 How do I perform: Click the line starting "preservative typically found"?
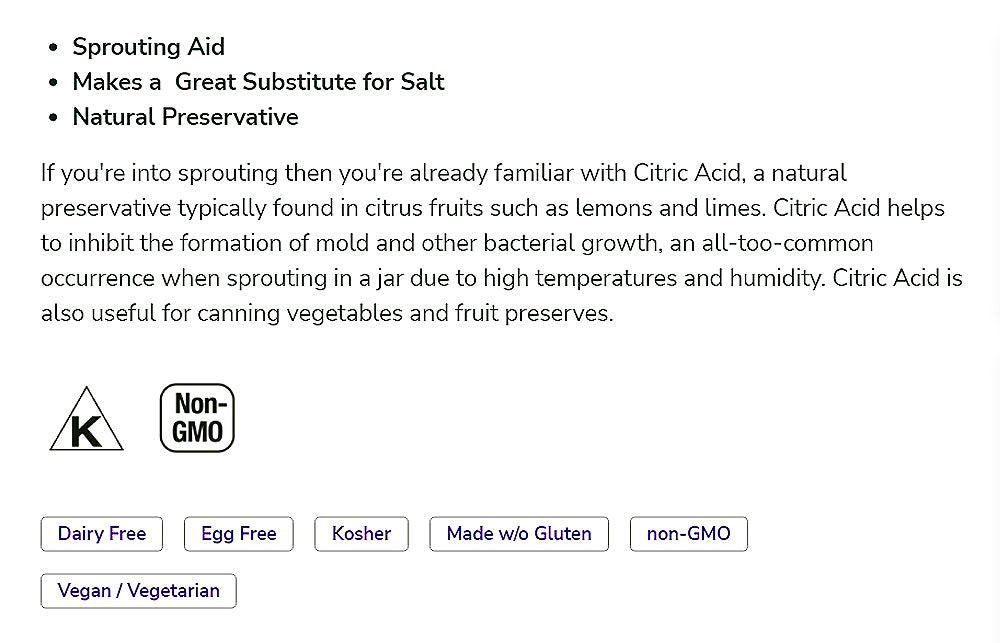492,208
